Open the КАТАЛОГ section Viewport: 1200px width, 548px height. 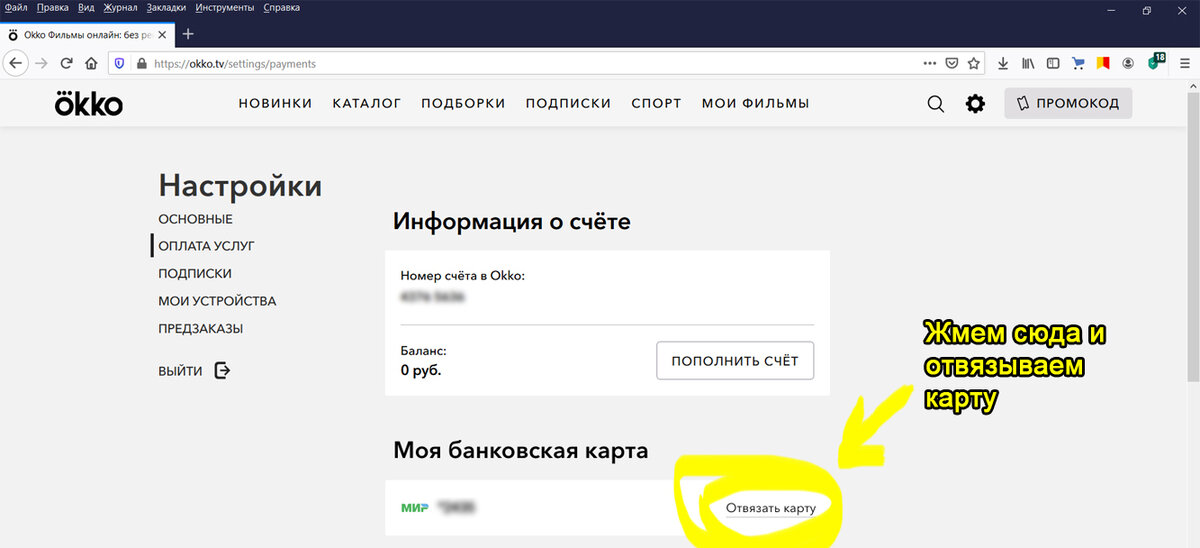point(367,103)
